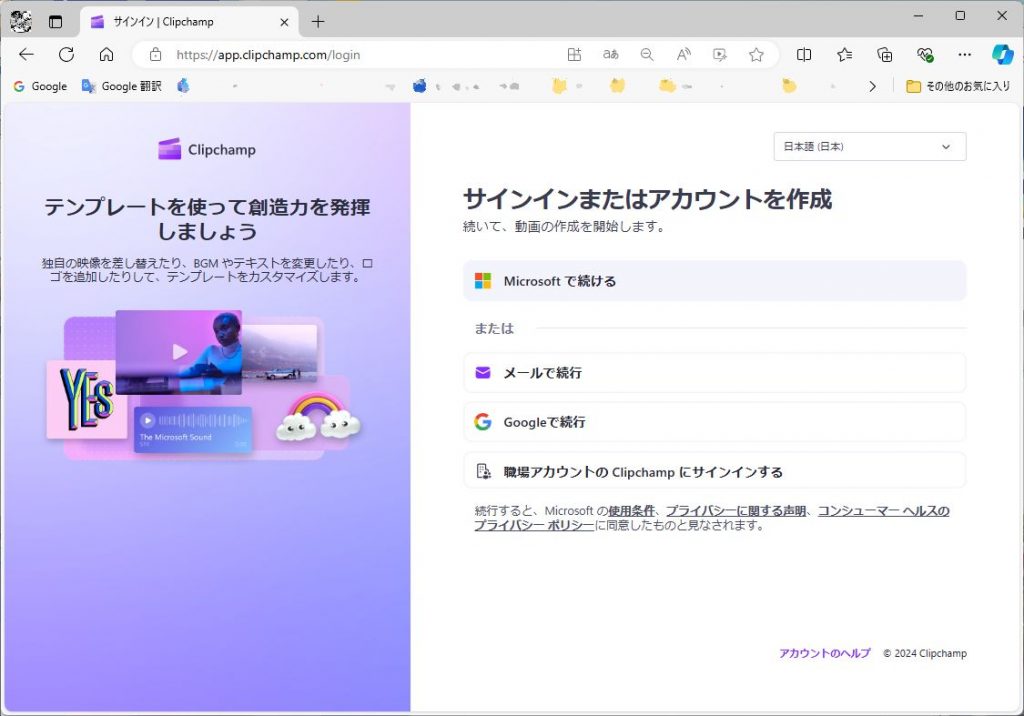Click Googleで続行 button
This screenshot has height=716, width=1024.
click(x=714, y=422)
